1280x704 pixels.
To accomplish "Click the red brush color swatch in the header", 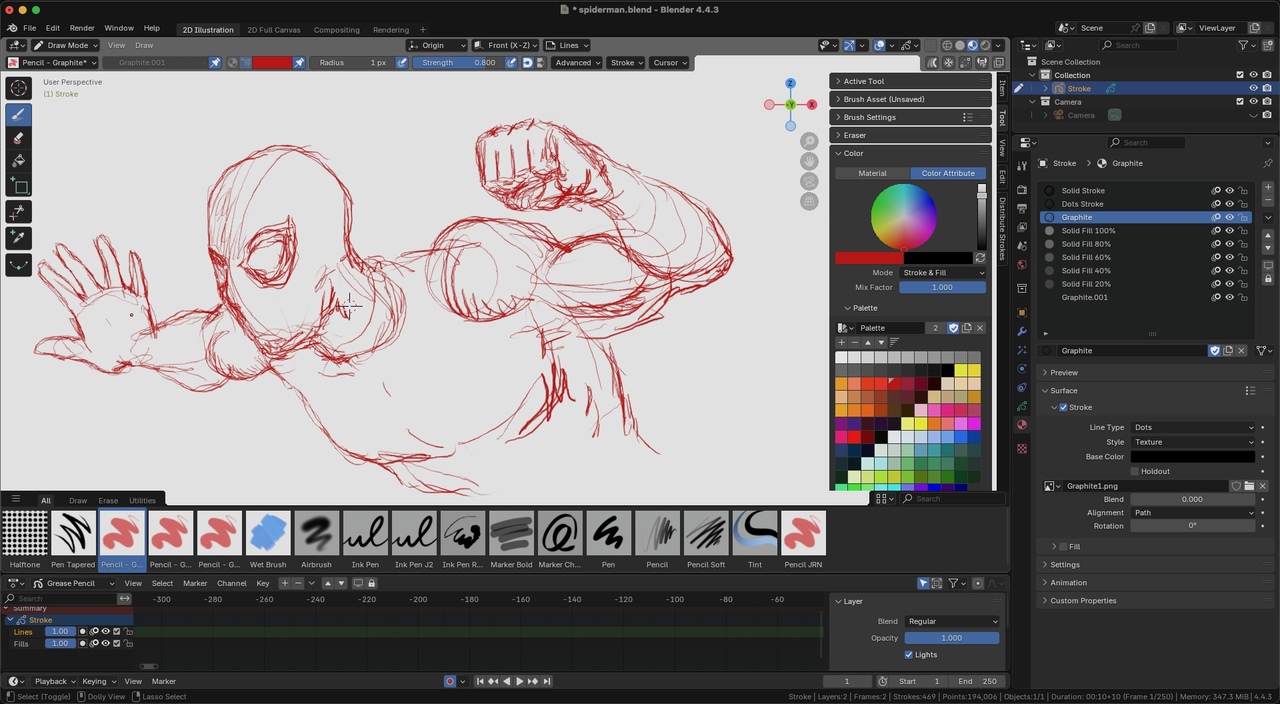I will point(272,62).
